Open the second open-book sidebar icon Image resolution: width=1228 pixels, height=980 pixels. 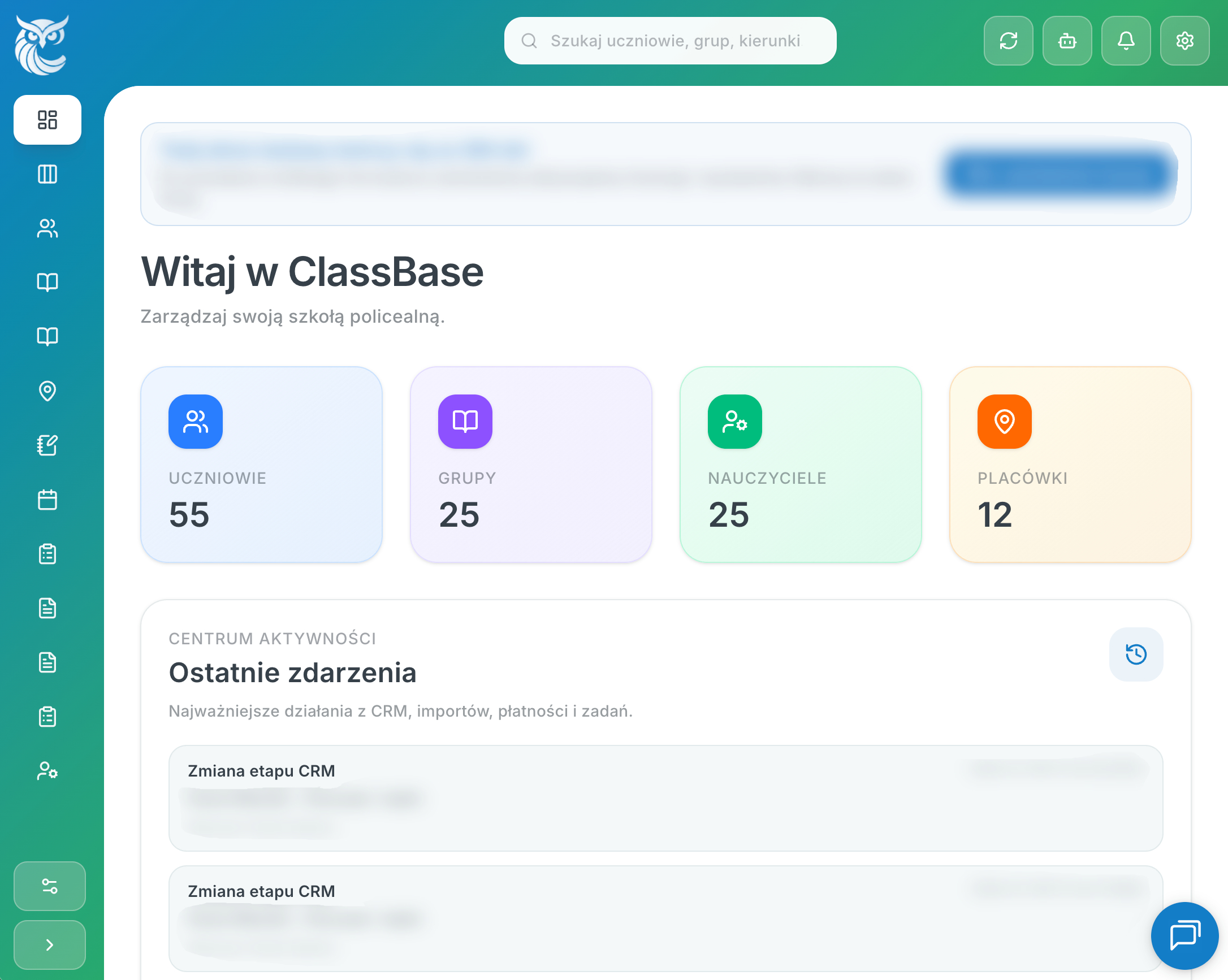point(47,336)
